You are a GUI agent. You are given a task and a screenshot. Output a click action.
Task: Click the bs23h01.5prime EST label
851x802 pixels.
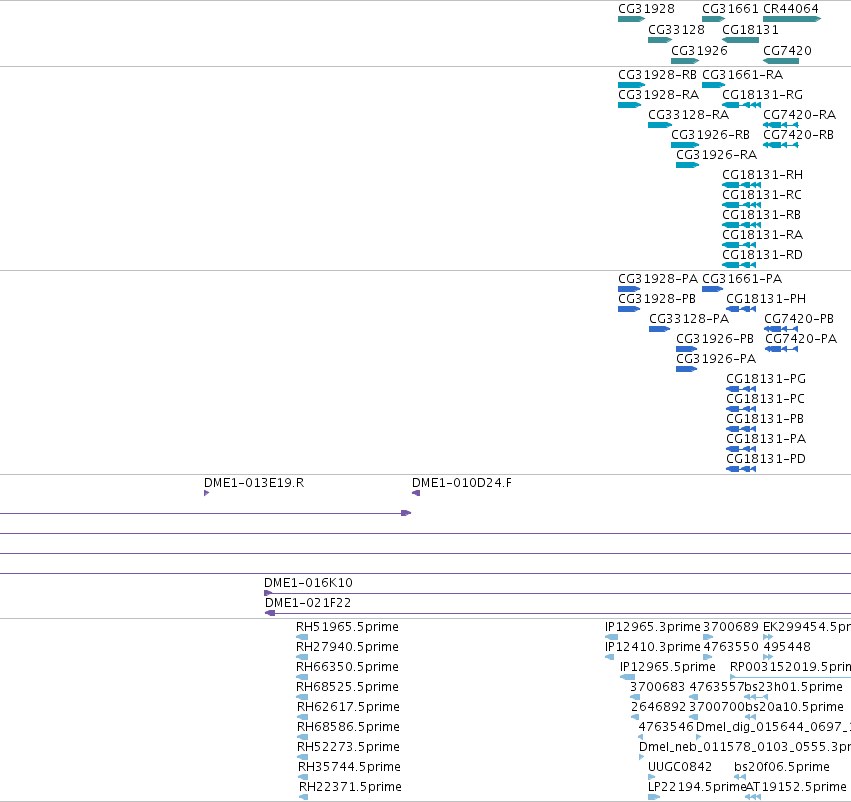click(793, 687)
